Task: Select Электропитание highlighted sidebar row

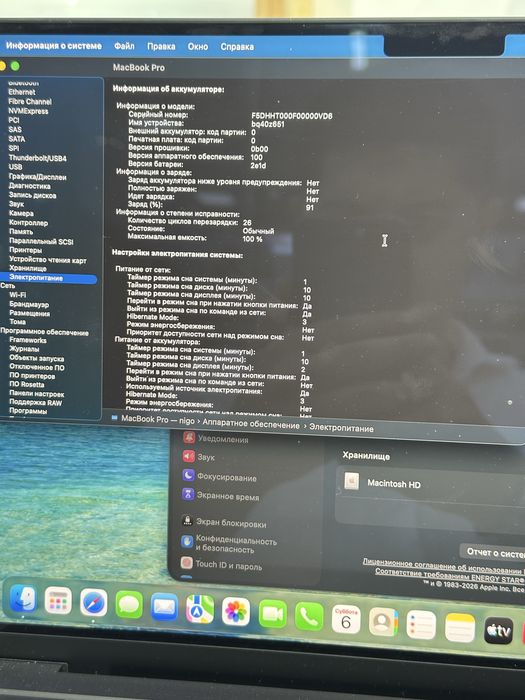Action: [48, 278]
